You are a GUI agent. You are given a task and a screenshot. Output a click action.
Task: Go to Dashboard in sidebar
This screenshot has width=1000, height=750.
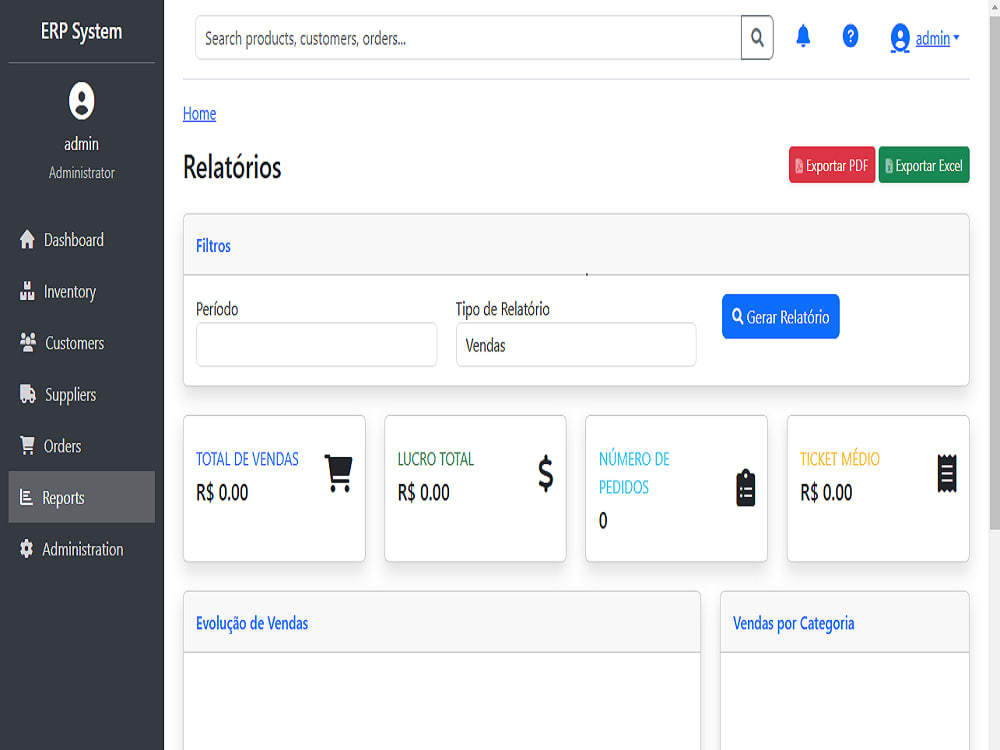click(x=82, y=240)
